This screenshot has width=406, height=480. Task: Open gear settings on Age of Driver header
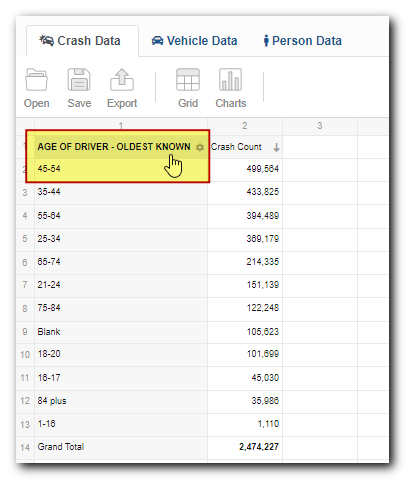pos(200,147)
